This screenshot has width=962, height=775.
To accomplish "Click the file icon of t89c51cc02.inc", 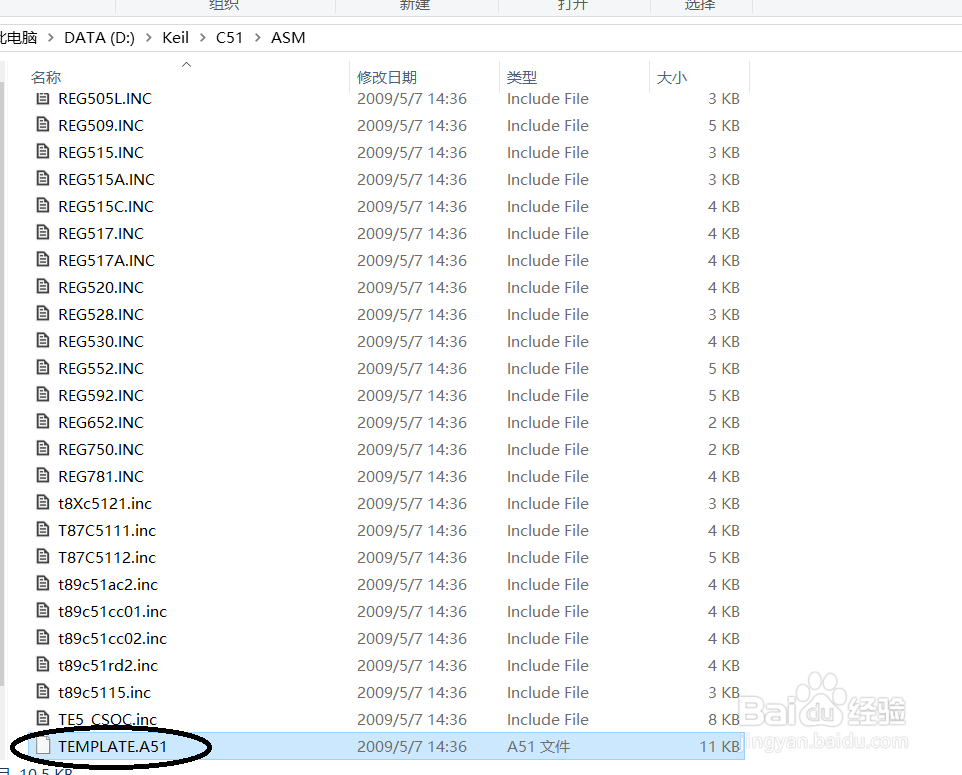I will pyautogui.click(x=43, y=638).
